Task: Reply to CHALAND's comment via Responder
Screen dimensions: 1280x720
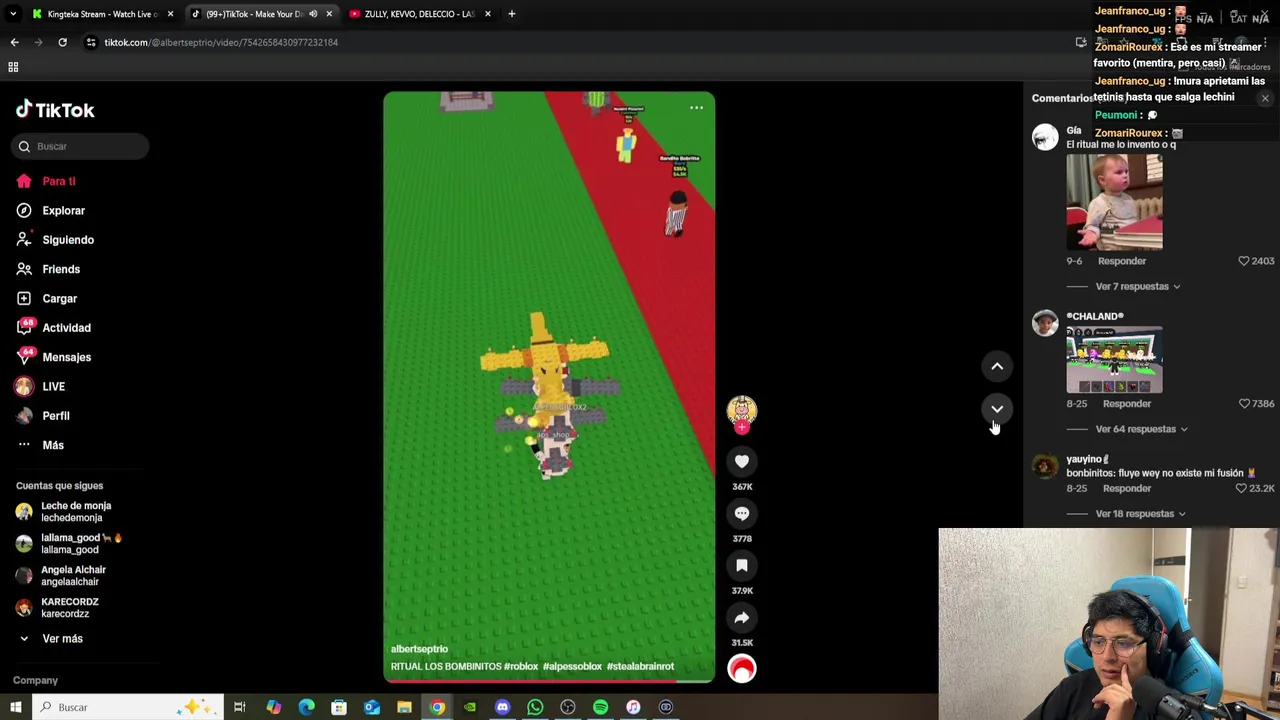Action: (x=1127, y=404)
